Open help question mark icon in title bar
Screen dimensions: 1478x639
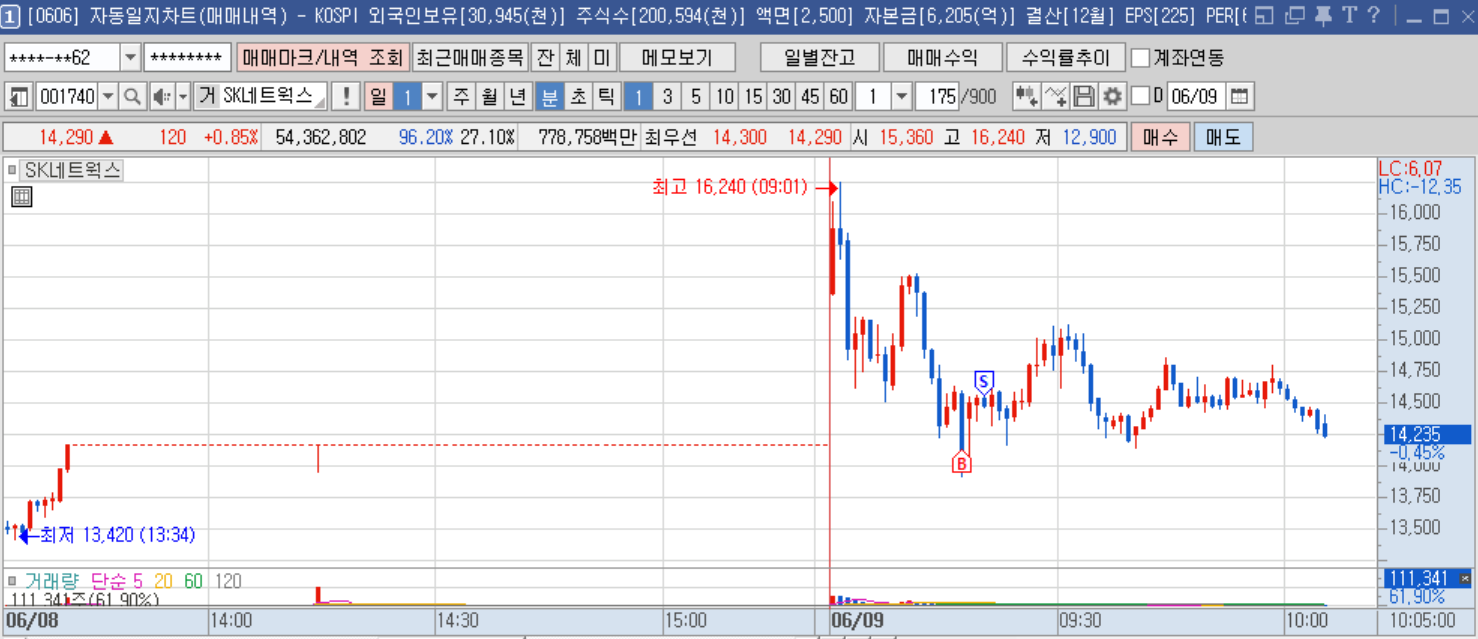[x=1373, y=15]
